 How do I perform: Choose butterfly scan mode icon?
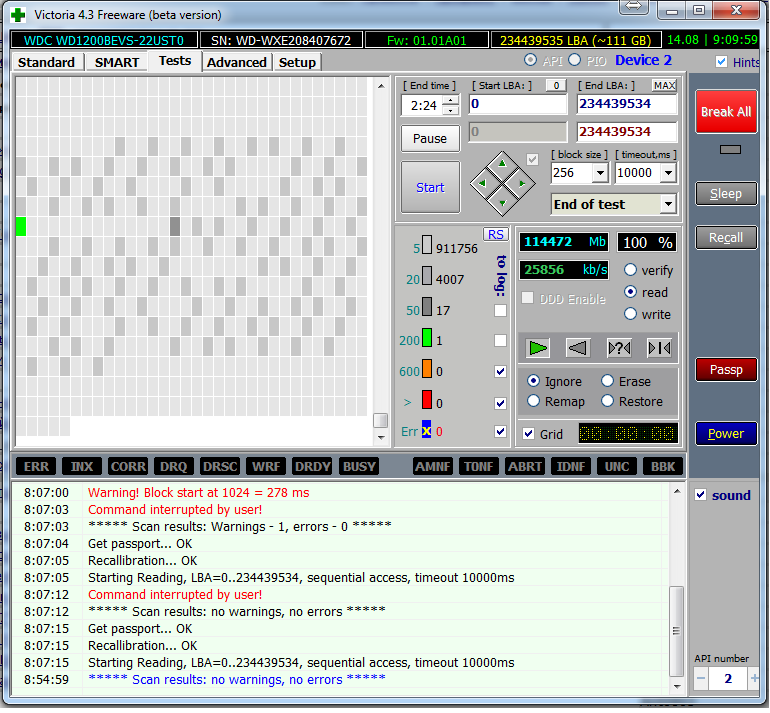coord(659,348)
